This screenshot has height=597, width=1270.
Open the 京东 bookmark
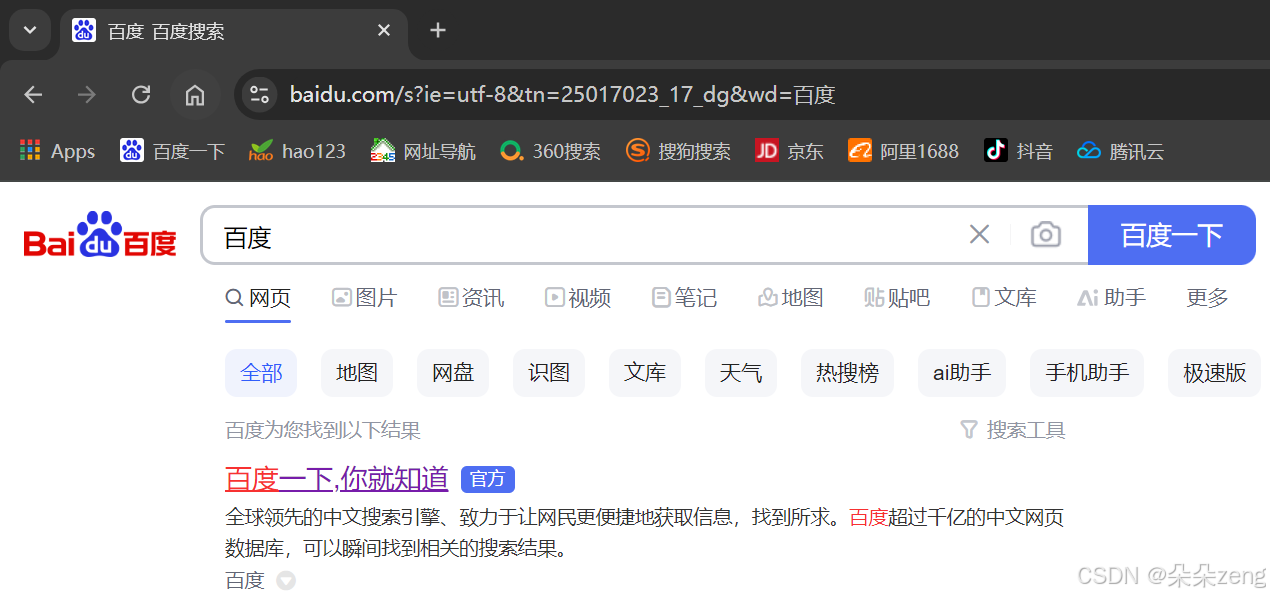click(x=789, y=151)
